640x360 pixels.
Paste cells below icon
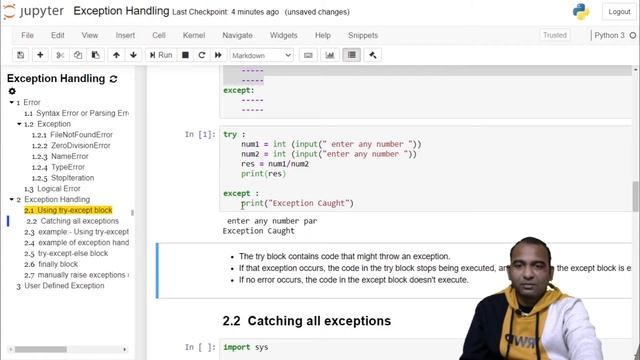(96, 55)
